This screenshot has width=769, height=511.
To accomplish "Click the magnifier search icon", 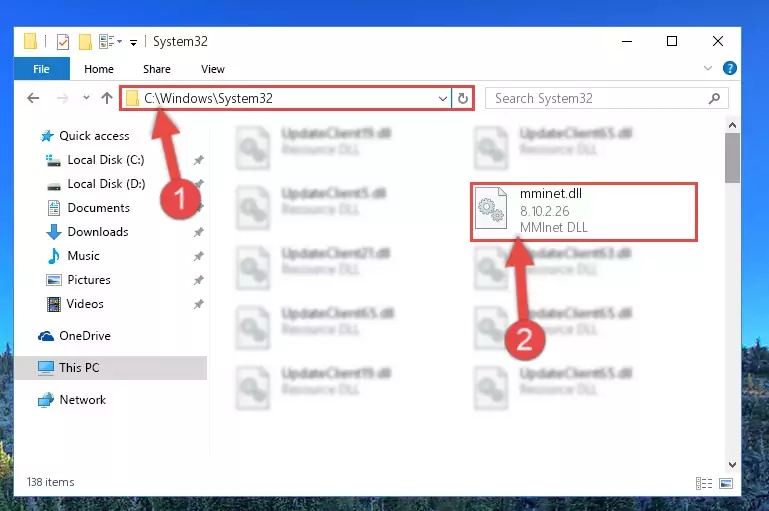I will 715,99.
